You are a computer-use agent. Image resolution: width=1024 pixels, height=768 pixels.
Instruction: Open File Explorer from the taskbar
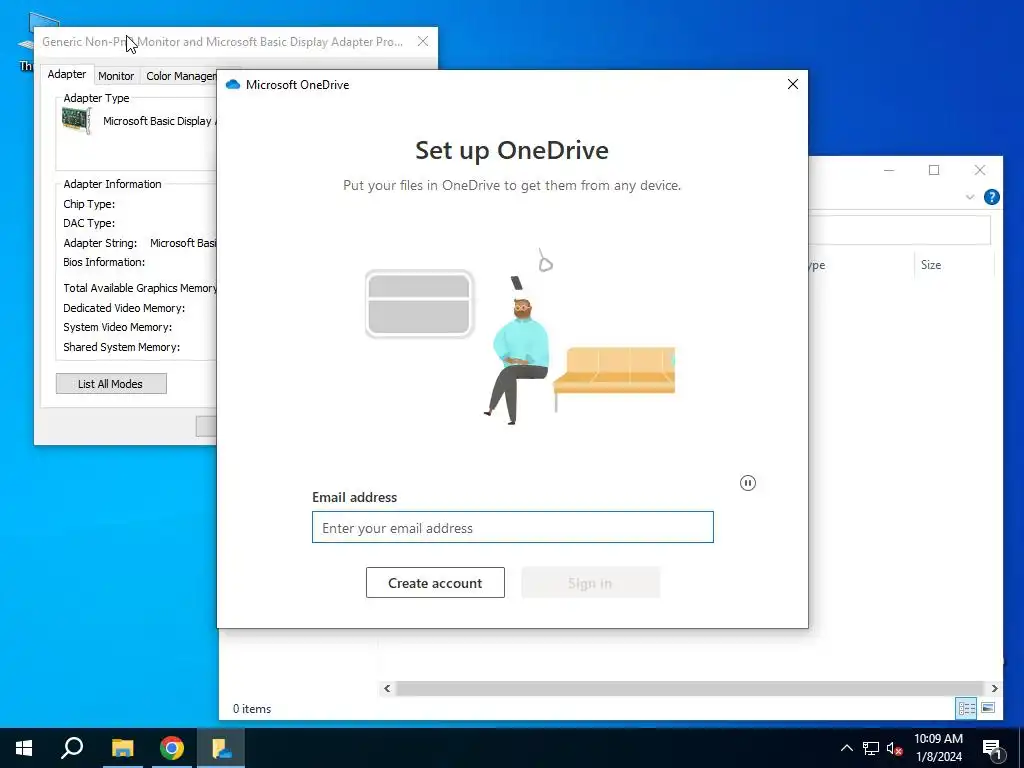(x=122, y=748)
